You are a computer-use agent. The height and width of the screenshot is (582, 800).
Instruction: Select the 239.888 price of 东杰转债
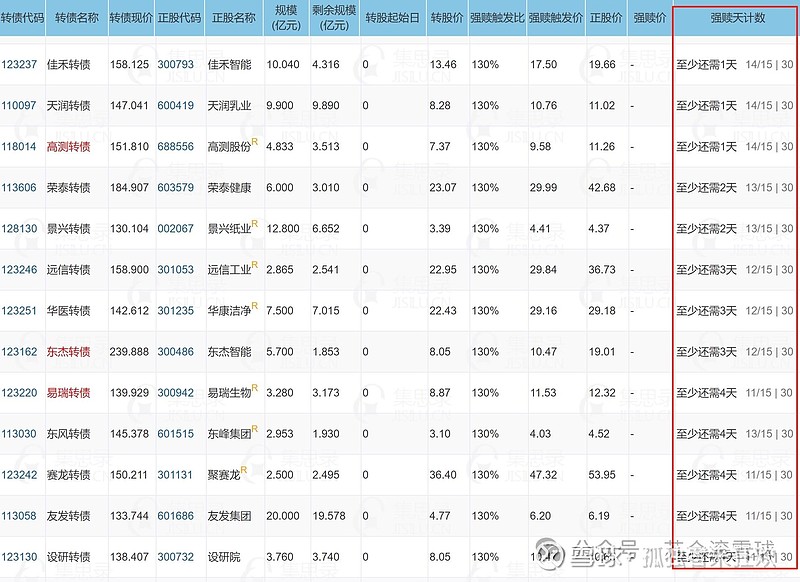[129, 352]
